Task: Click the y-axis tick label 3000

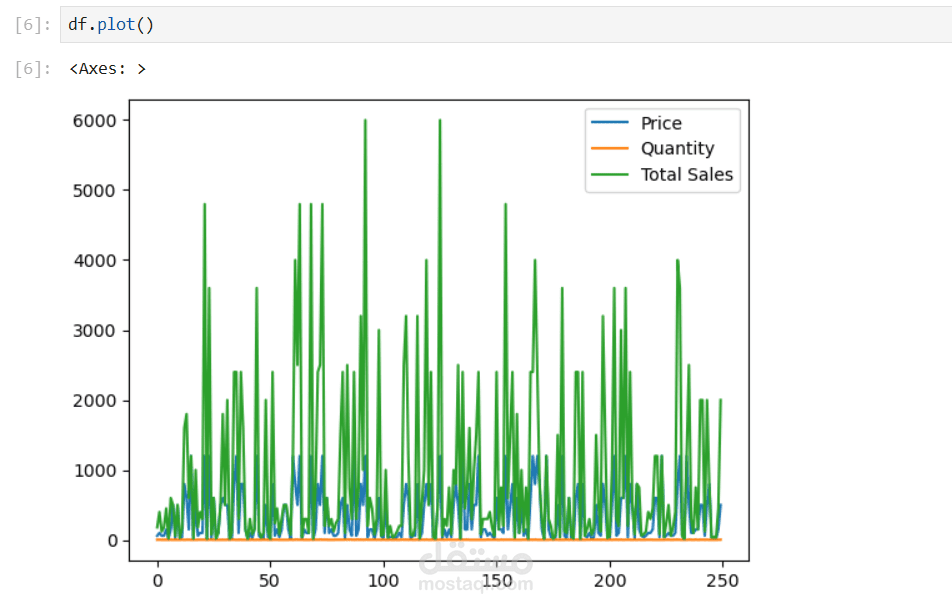Action: [x=94, y=331]
